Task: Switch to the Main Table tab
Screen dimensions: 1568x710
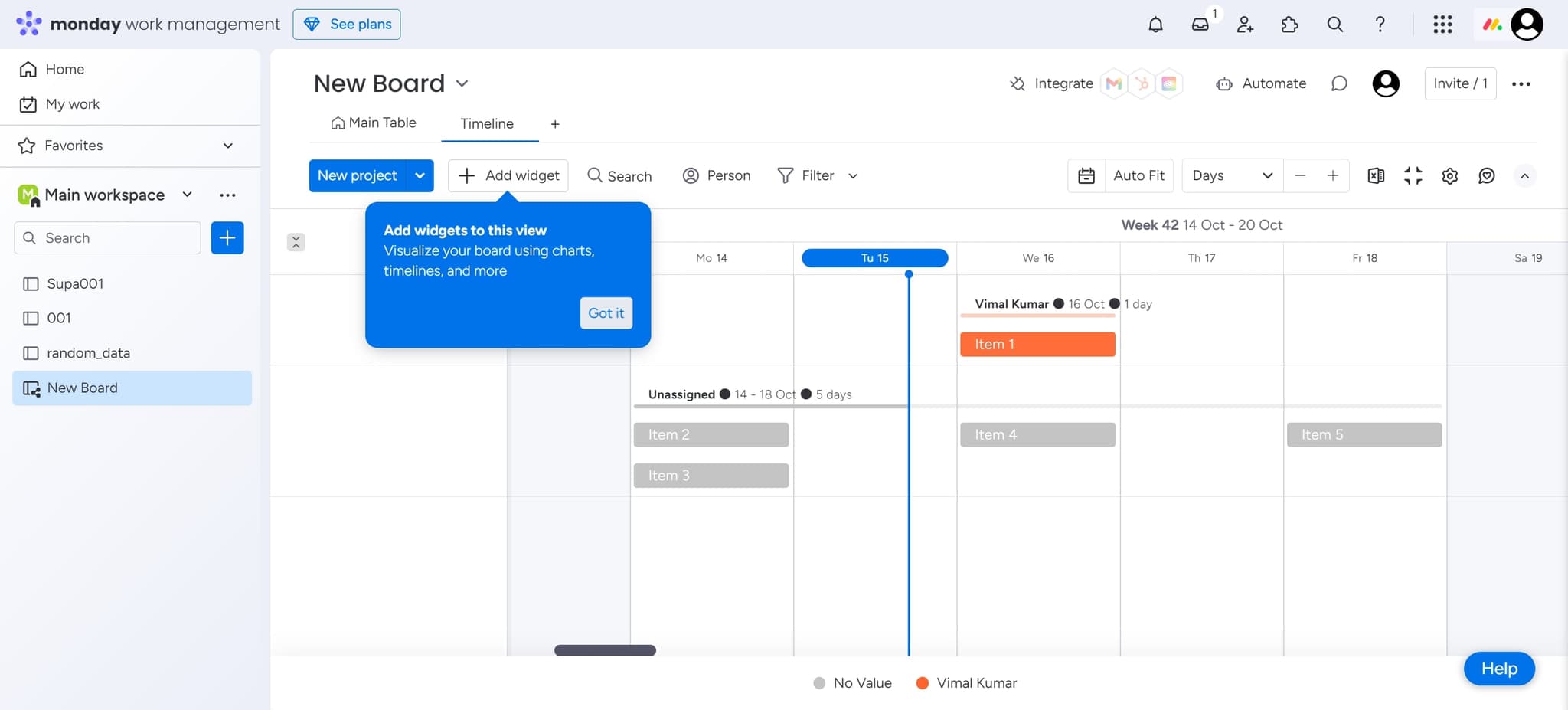Action: point(374,123)
